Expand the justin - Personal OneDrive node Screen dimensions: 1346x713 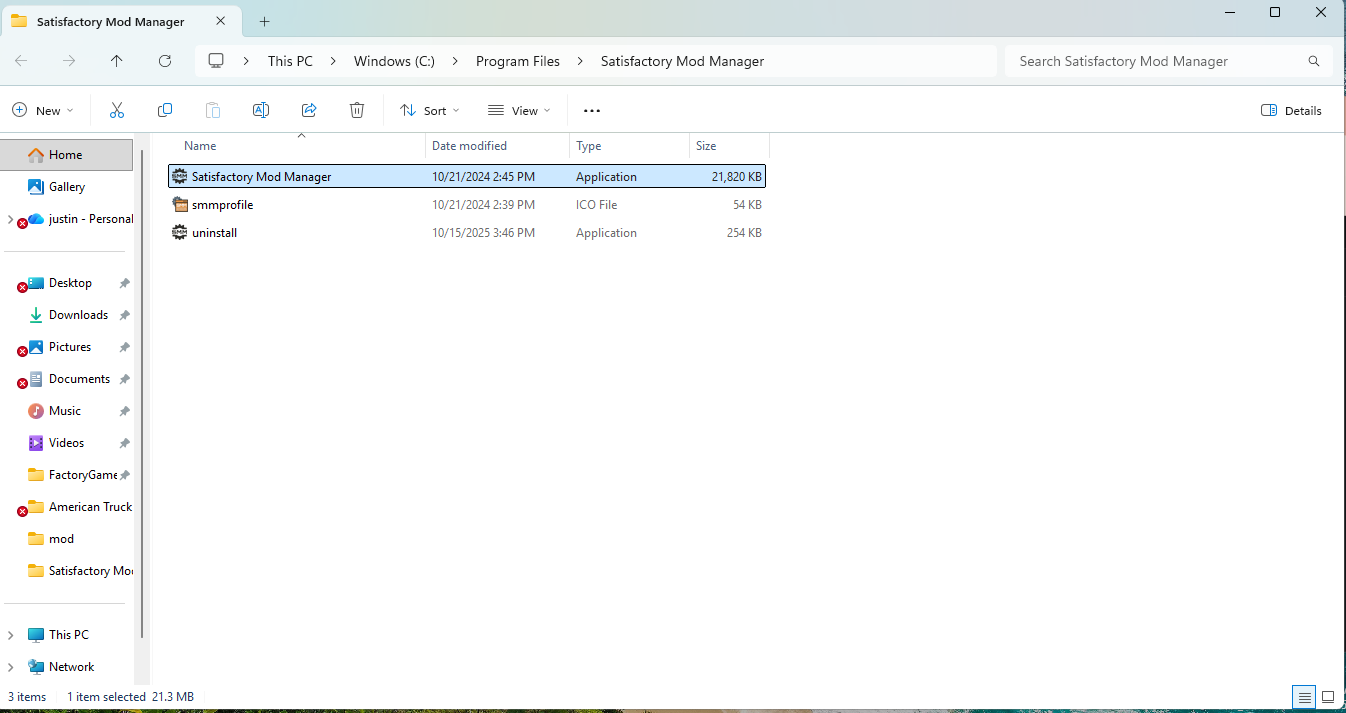10,219
